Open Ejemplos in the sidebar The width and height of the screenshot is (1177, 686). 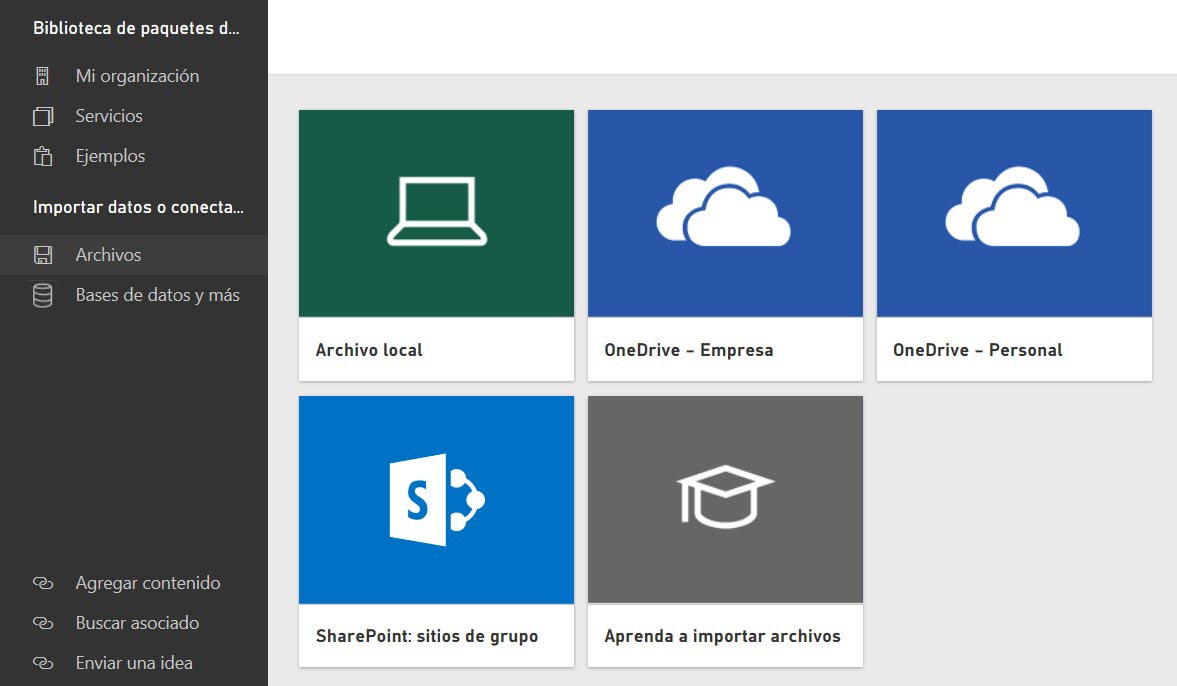110,156
